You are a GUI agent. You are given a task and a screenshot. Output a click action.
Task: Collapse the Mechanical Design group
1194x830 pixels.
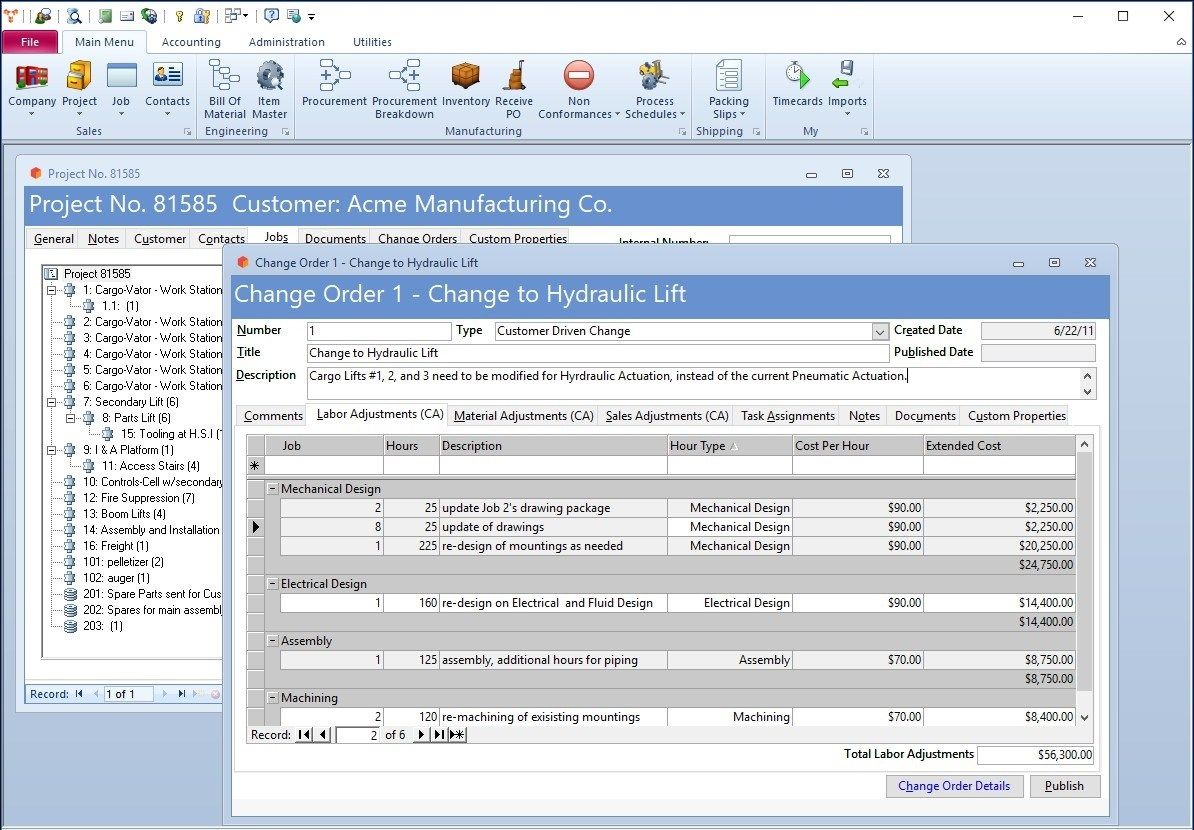pos(272,488)
